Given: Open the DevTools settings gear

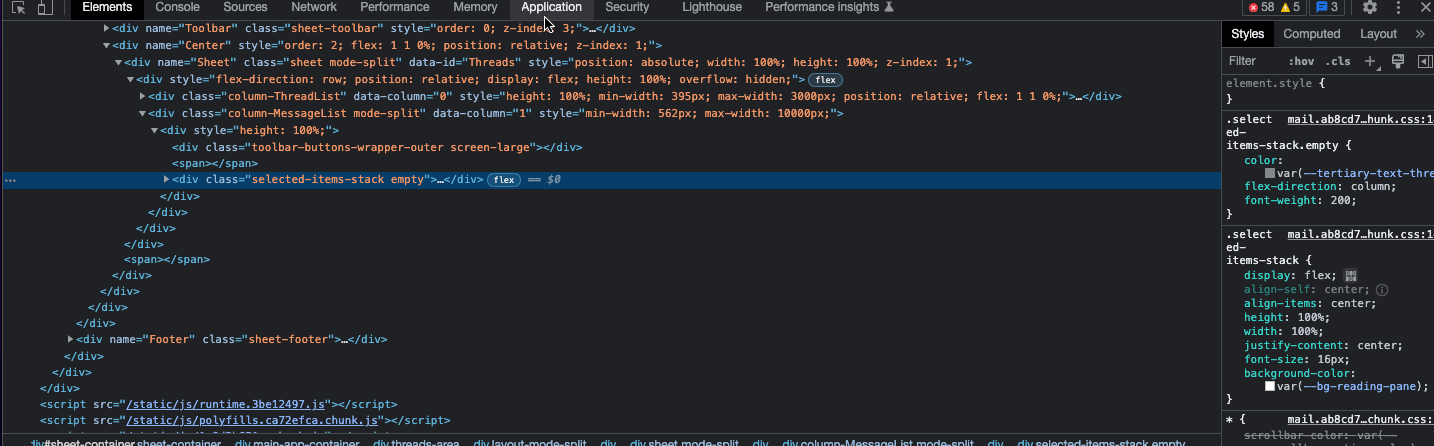Looking at the screenshot, I should click(1370, 7).
